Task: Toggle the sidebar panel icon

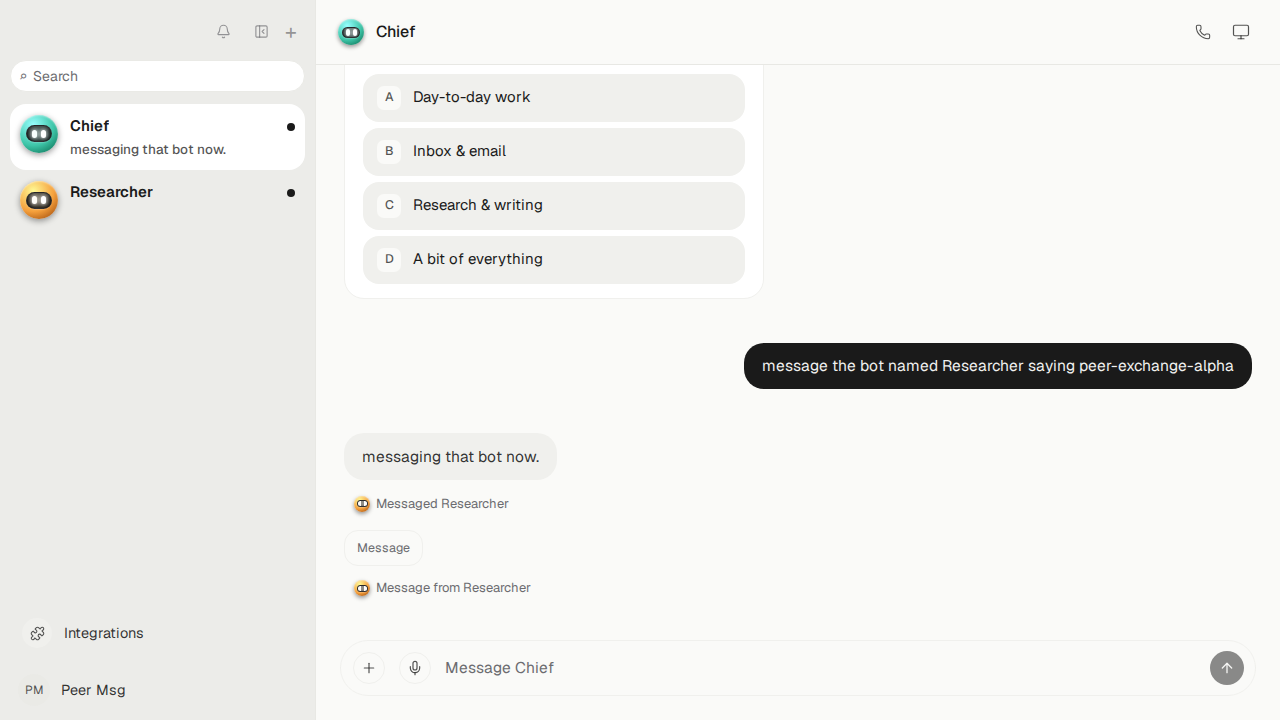Action: point(261,32)
